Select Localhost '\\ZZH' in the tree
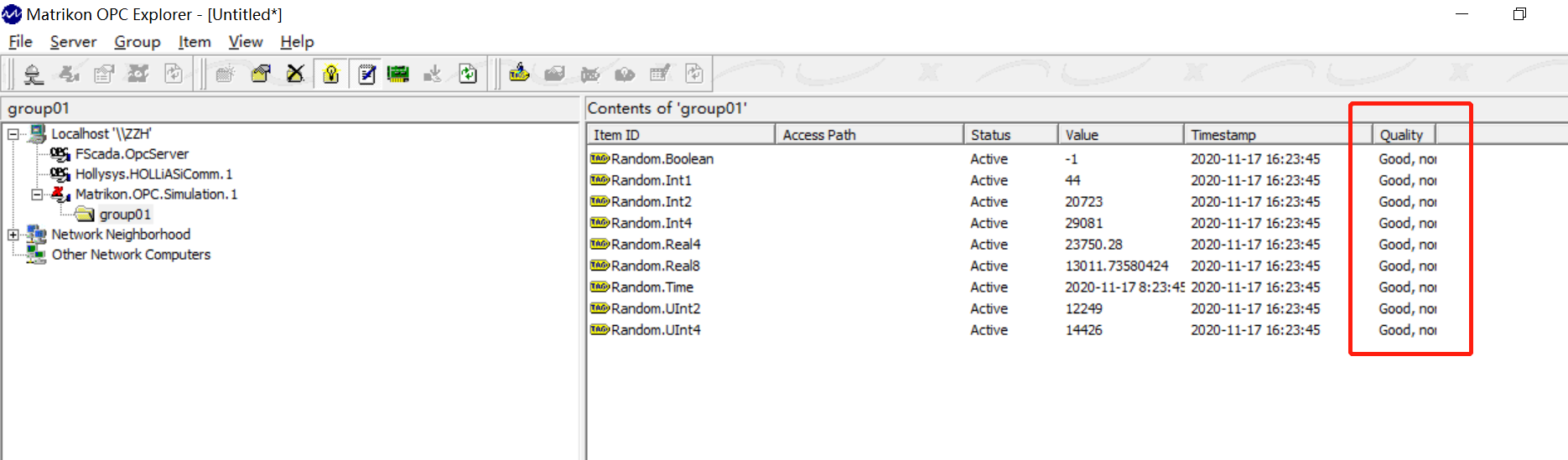1568x460 pixels. click(101, 134)
